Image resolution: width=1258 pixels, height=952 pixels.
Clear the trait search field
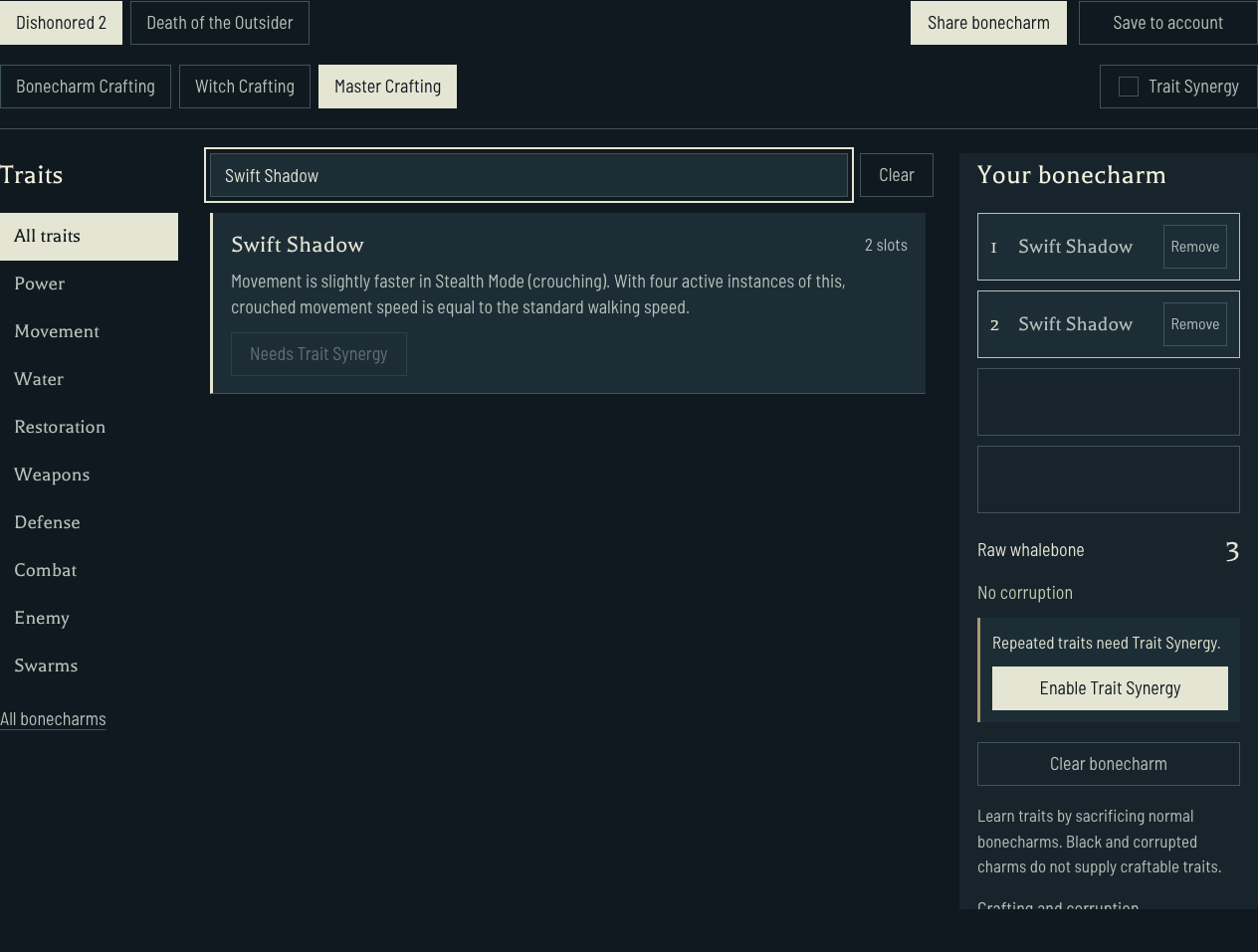897,175
